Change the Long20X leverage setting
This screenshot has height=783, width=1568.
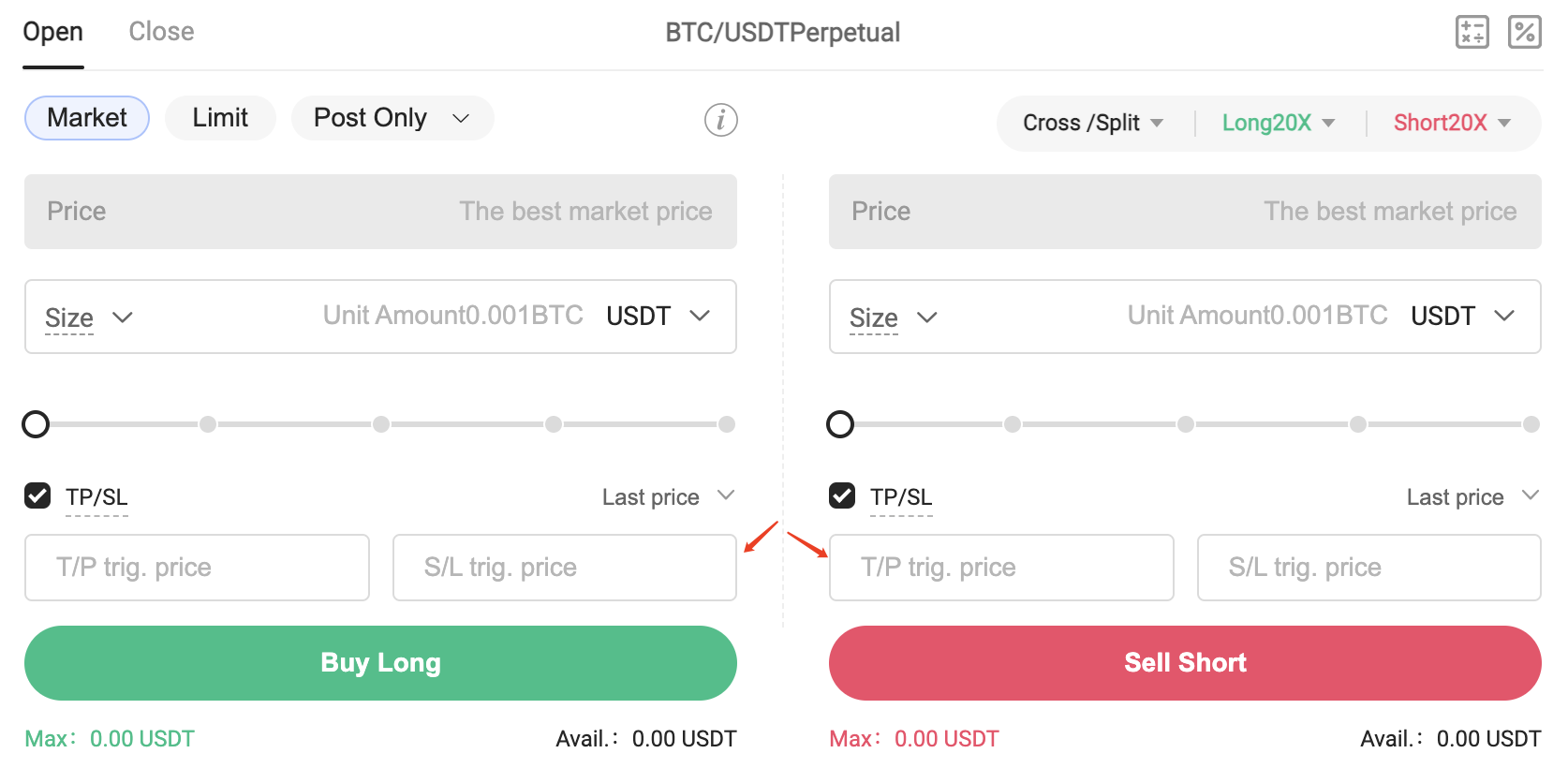click(1279, 123)
